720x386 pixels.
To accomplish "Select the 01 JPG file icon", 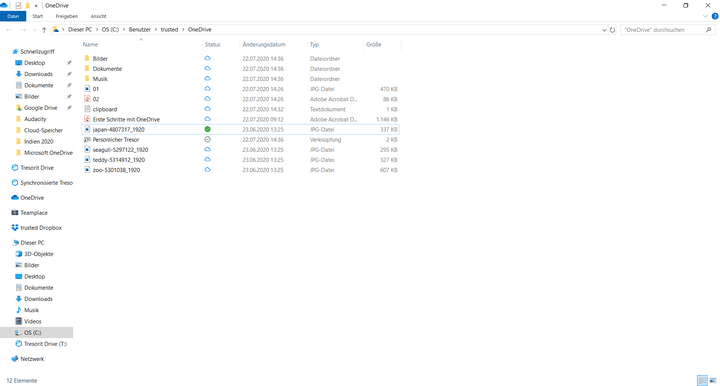I will pos(87,89).
